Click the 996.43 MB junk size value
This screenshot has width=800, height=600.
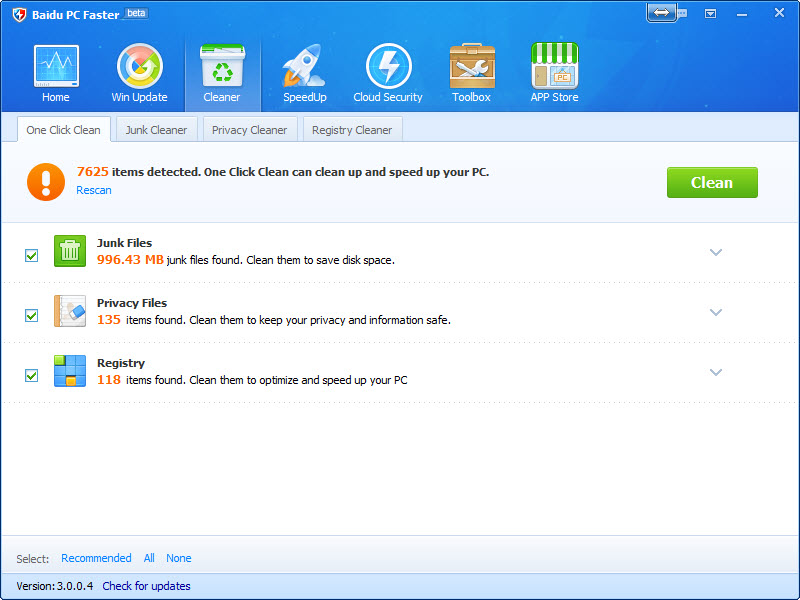tap(130, 260)
